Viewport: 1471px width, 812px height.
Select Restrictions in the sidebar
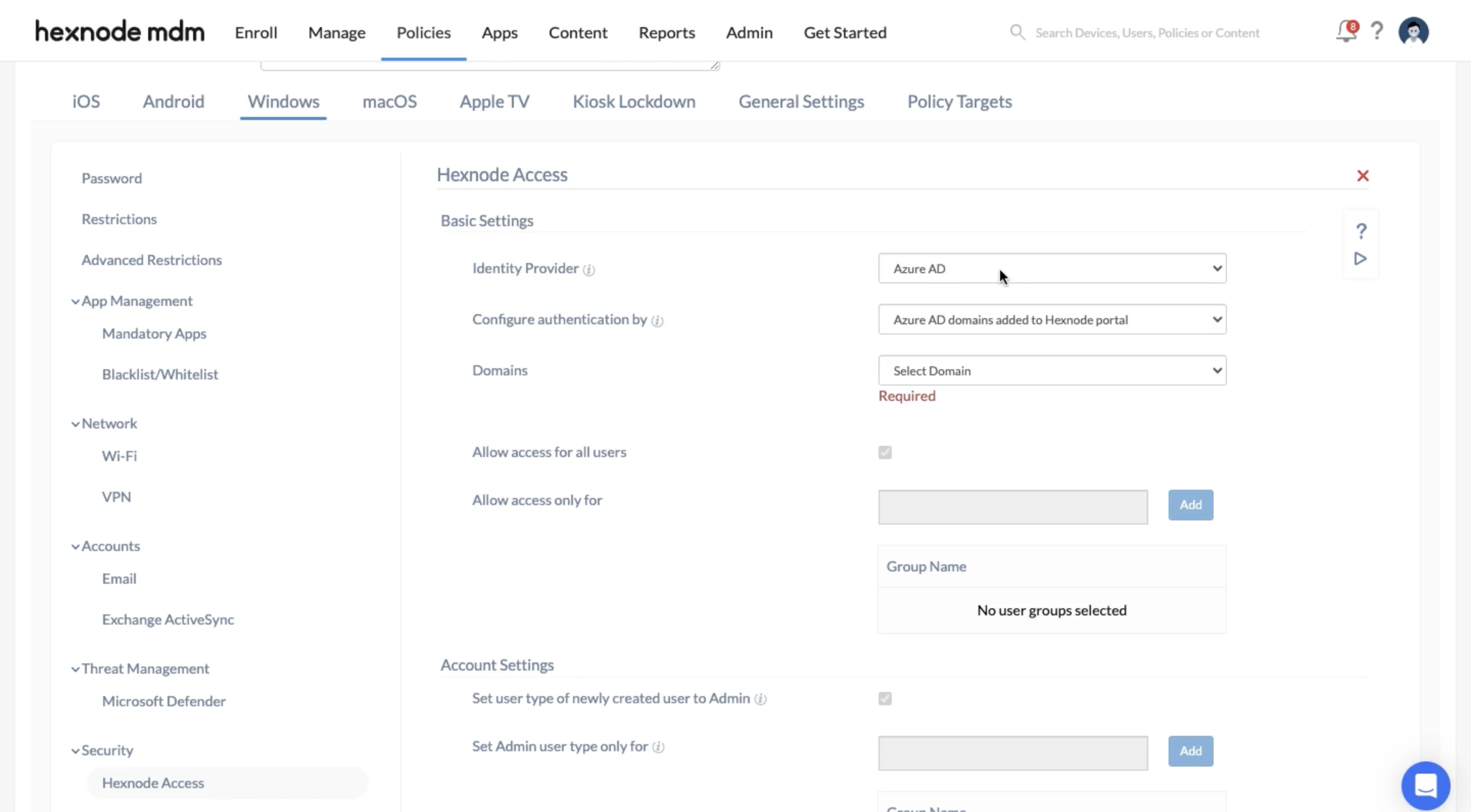coord(120,219)
